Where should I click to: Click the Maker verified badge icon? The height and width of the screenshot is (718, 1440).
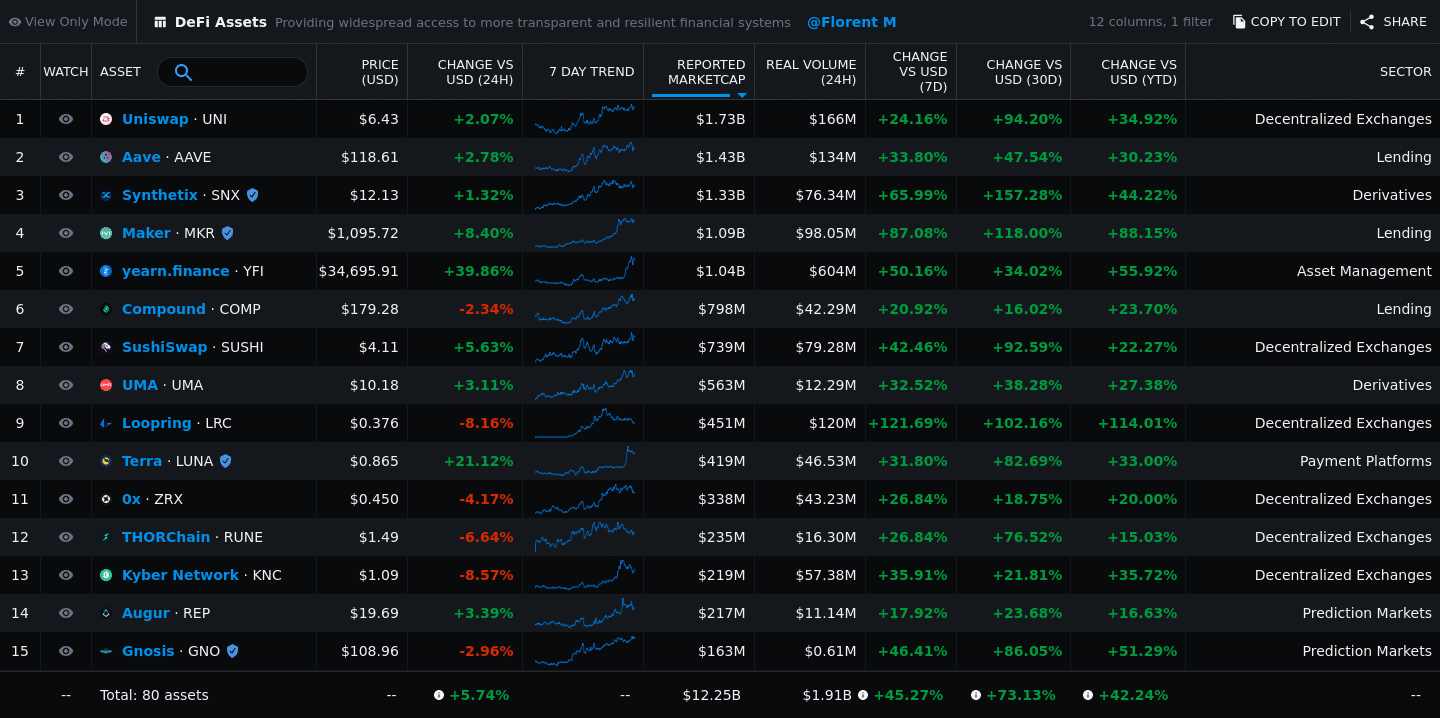tap(227, 233)
